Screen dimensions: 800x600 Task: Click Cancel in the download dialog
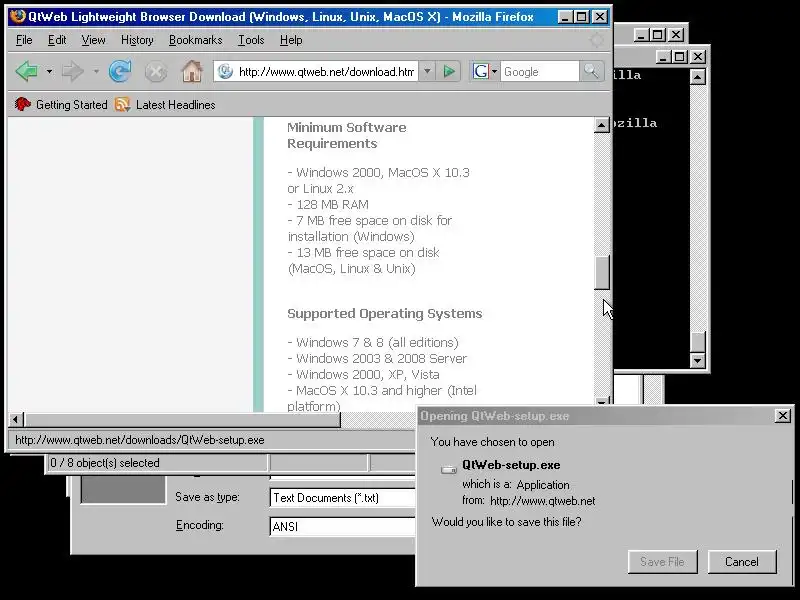(742, 562)
